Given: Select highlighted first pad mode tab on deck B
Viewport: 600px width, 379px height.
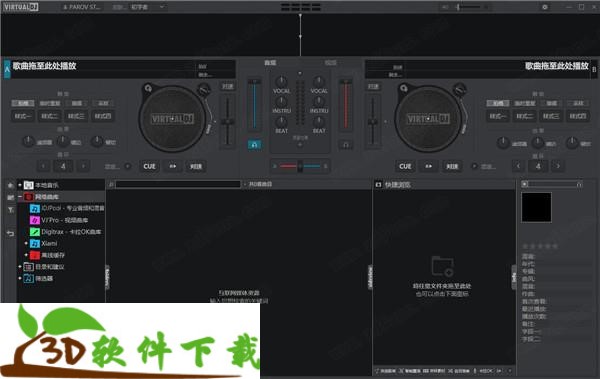Looking at the screenshot, I should (498, 103).
